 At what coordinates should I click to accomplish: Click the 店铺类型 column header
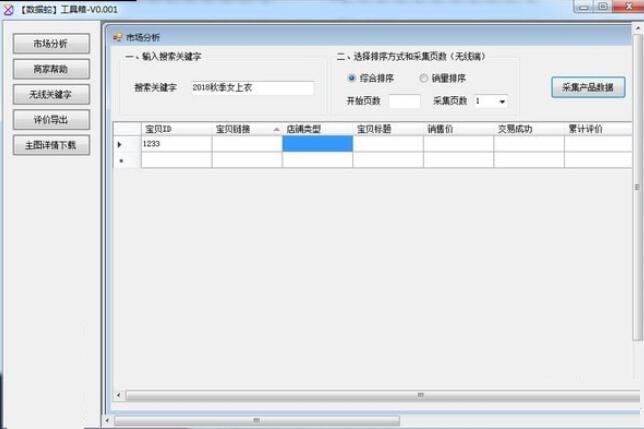coord(317,129)
